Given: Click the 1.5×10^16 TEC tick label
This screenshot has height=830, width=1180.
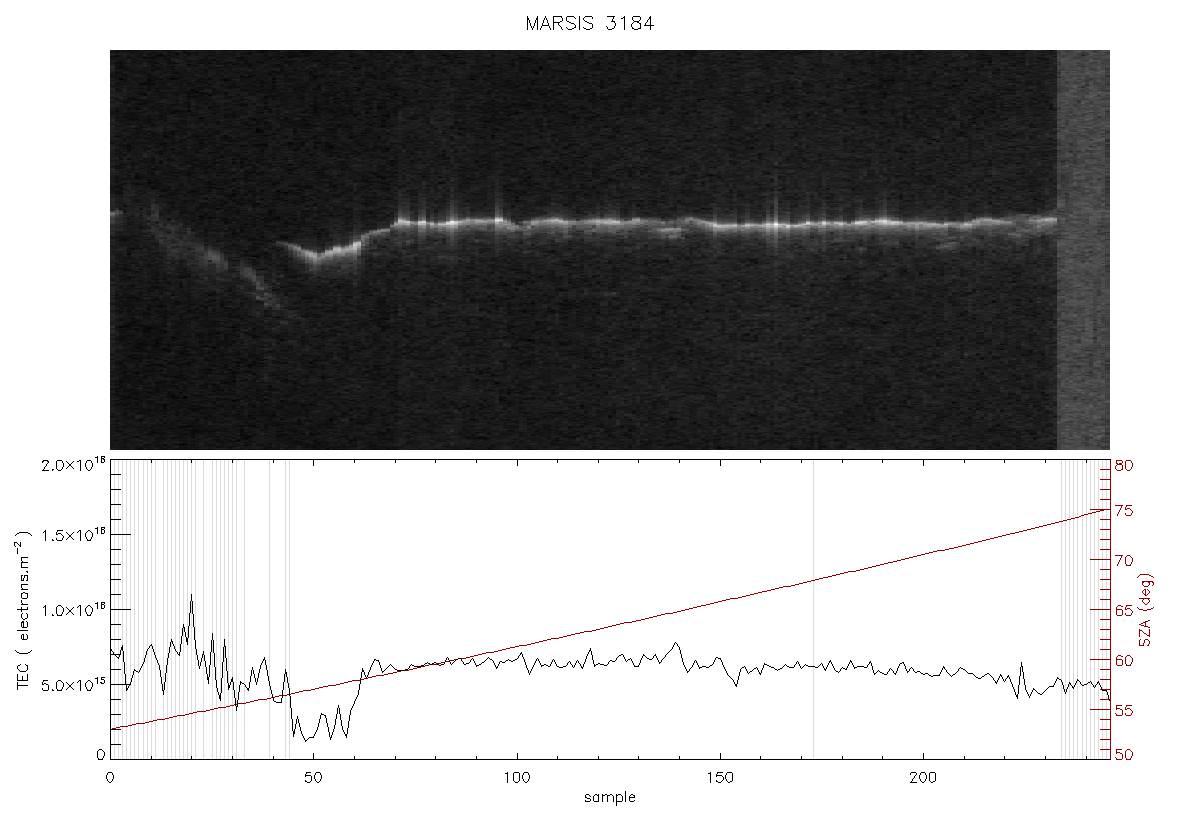Looking at the screenshot, I should pos(74,535).
